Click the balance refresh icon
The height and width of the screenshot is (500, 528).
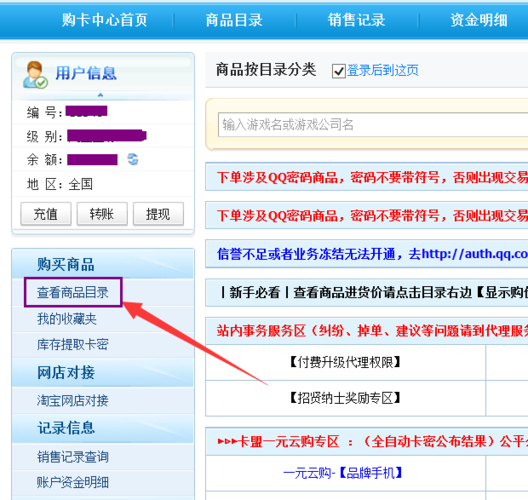(133, 159)
